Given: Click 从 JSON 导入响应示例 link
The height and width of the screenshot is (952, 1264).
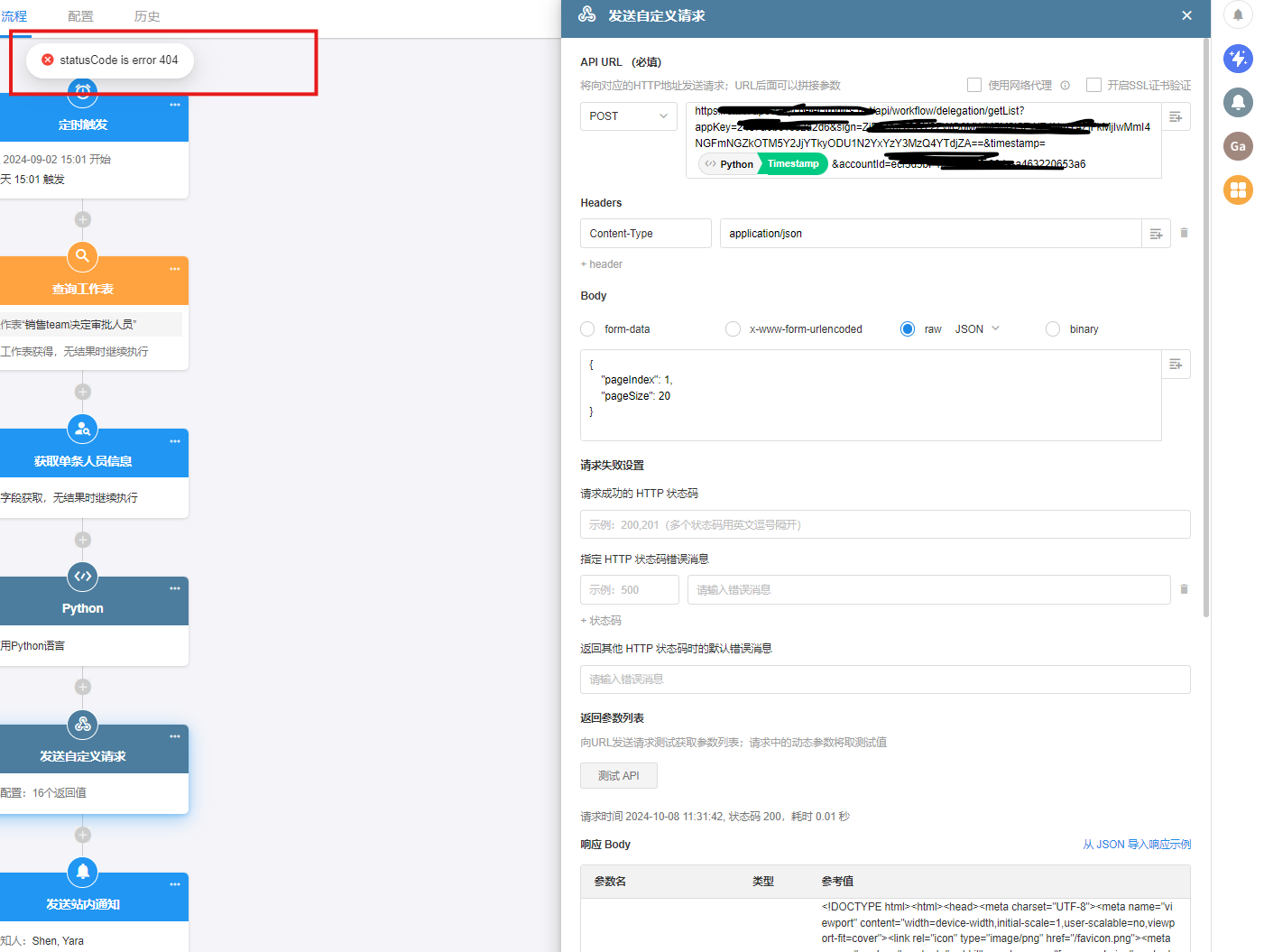Looking at the screenshot, I should 1137,845.
